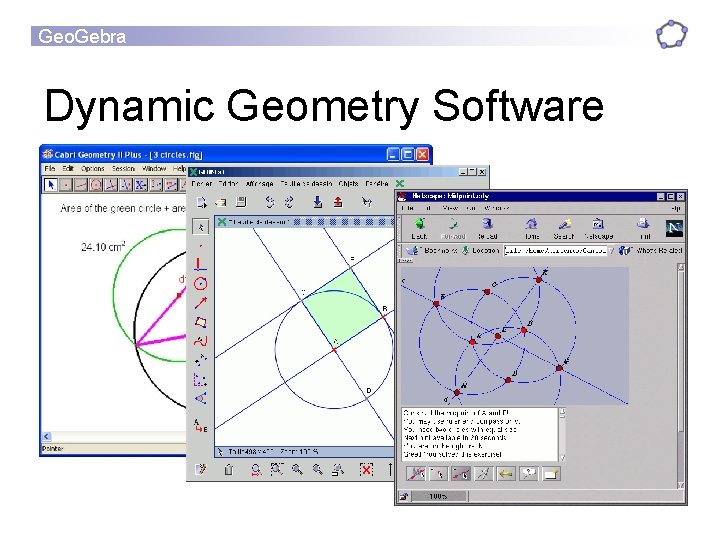Image resolution: width=720 pixels, height=540 pixels.
Task: Open Window menu in Cabri Geometry
Action: [x=154, y=169]
